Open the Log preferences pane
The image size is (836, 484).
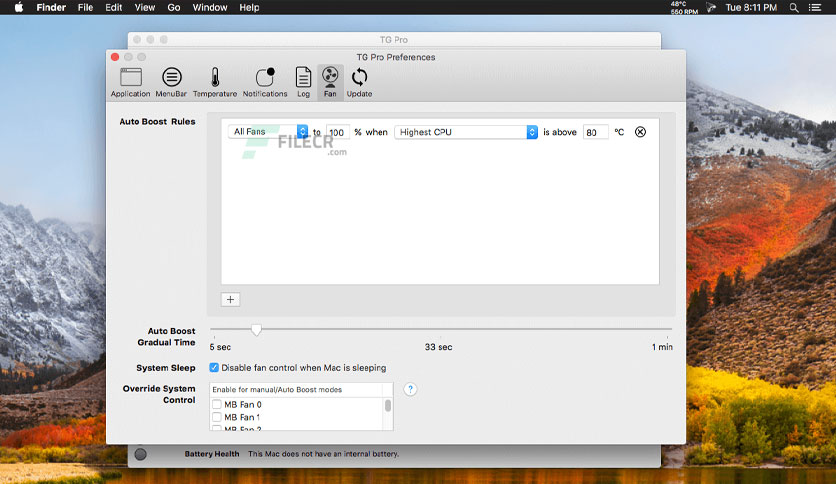[303, 83]
